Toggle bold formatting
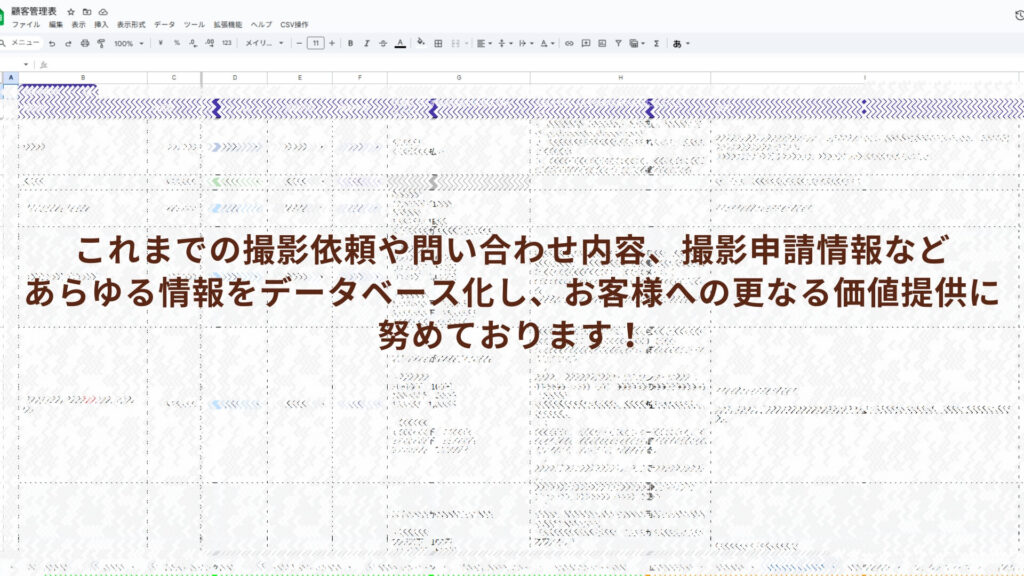This screenshot has height=576, width=1024. 350,43
